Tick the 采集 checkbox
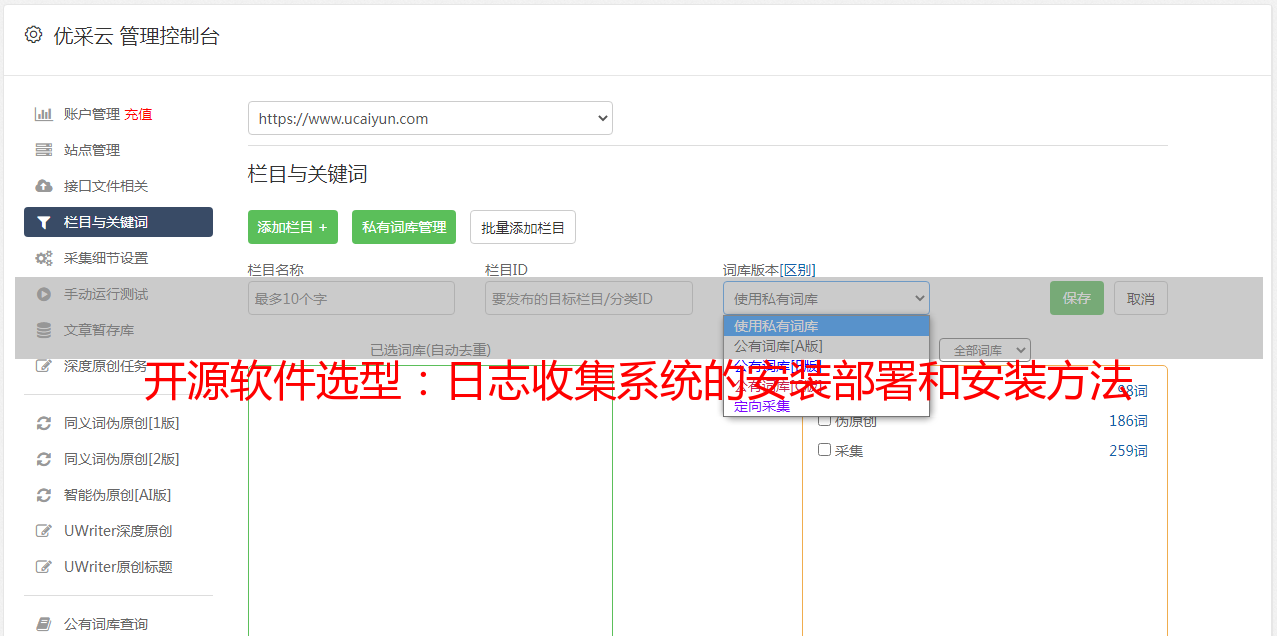1277x636 pixels. [825, 450]
